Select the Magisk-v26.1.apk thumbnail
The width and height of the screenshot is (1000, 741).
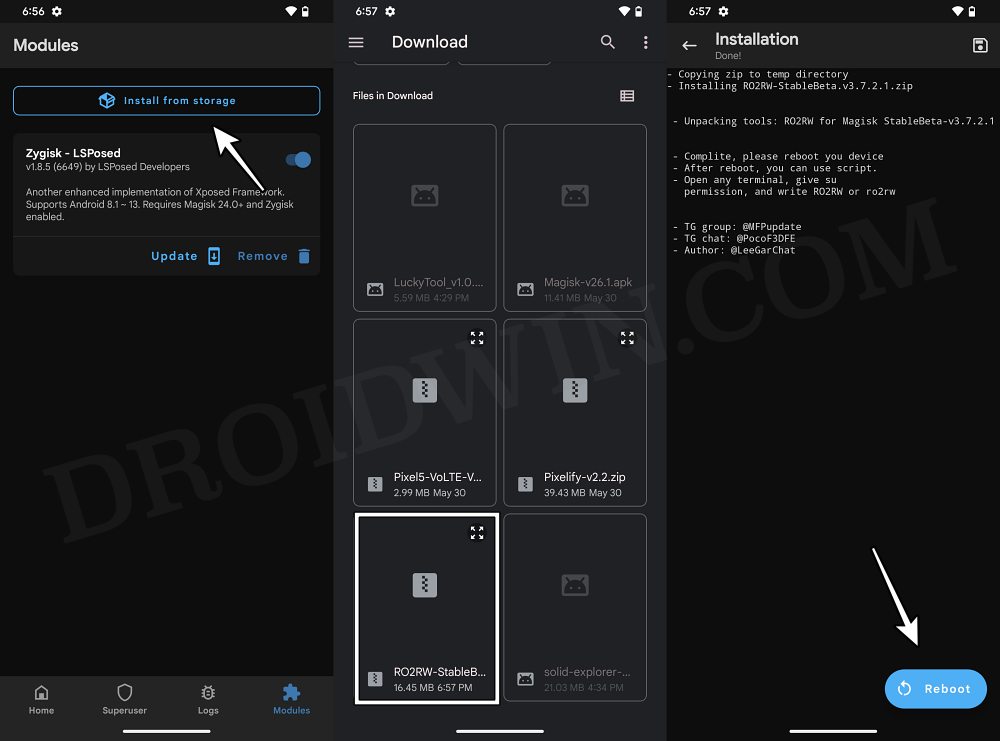pyautogui.click(x=575, y=217)
